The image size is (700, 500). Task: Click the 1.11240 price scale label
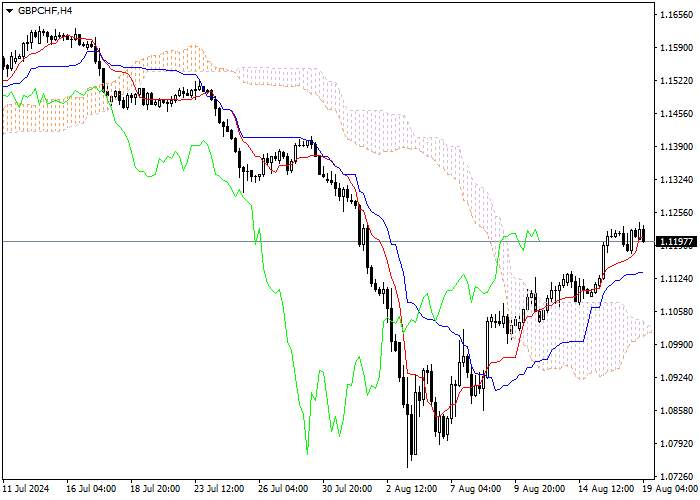tap(676, 279)
